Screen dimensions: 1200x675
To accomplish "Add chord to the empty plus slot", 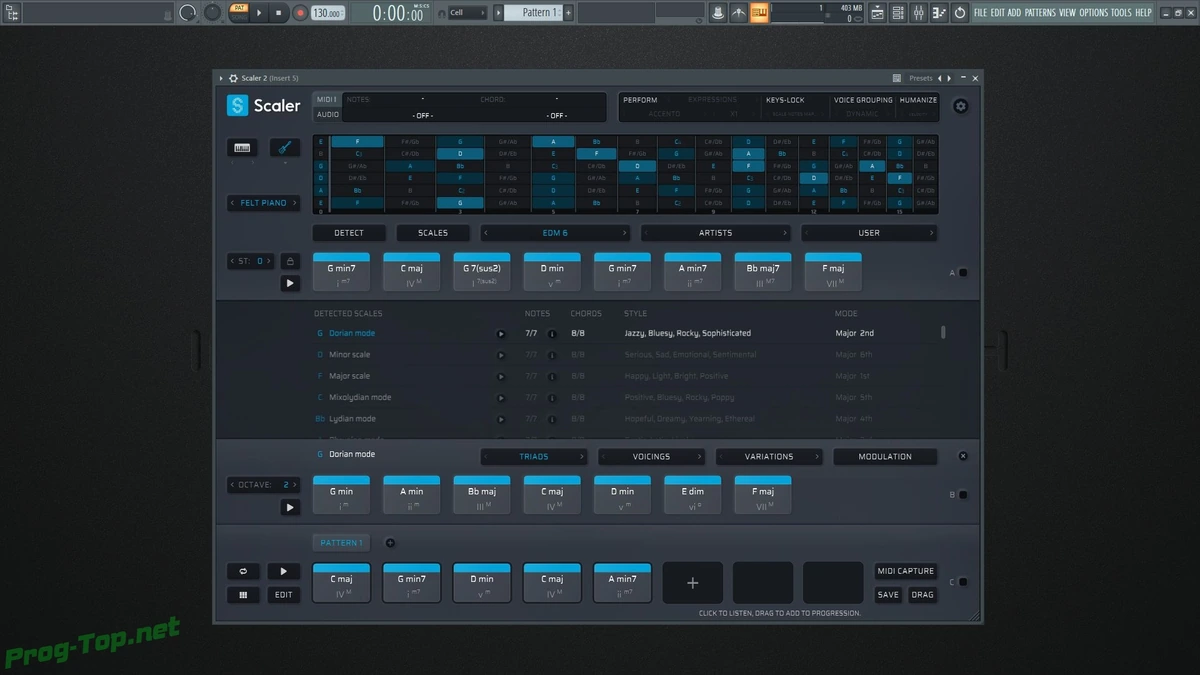I will click(692, 582).
